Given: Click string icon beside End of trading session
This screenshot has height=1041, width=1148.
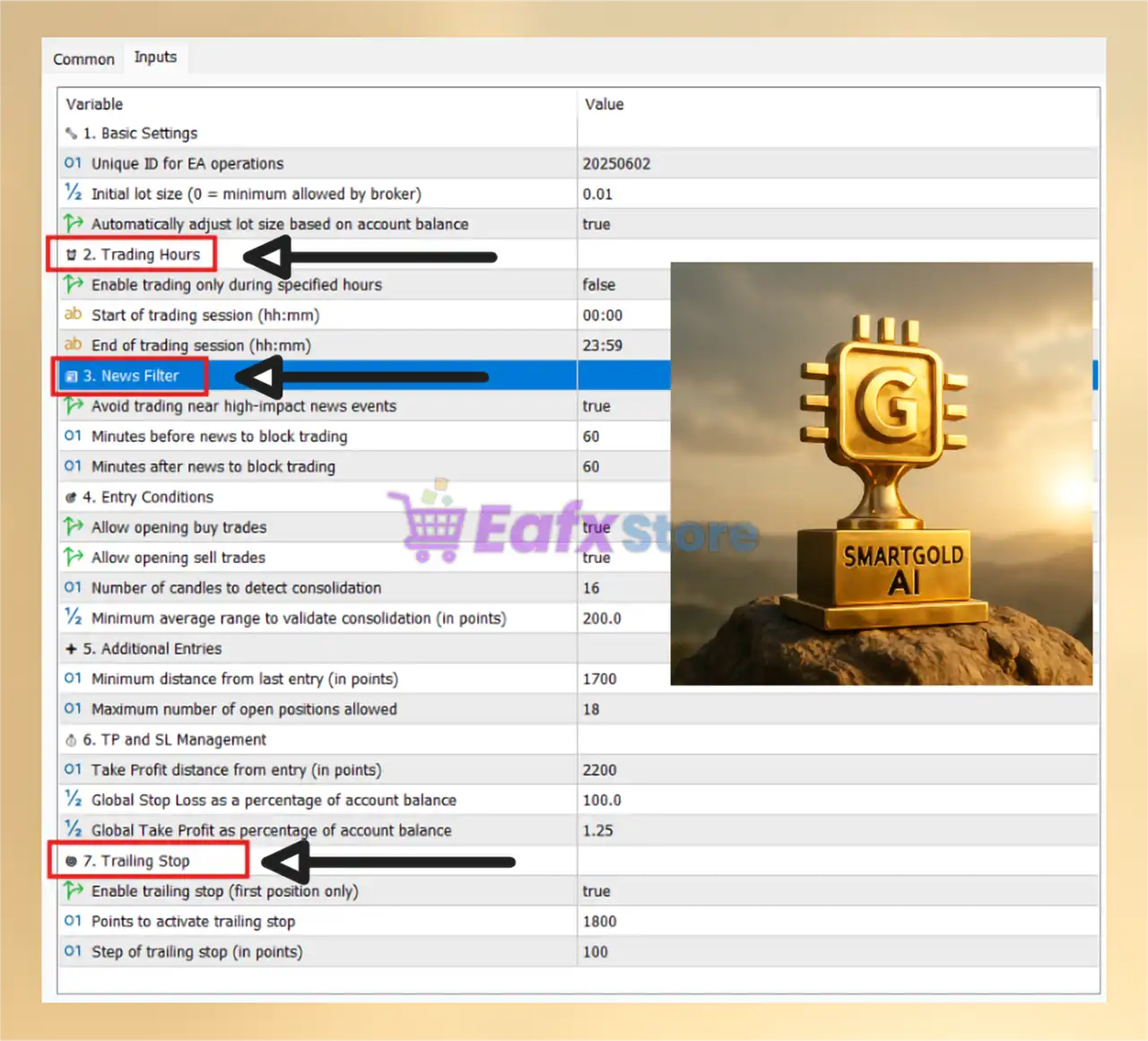Looking at the screenshot, I should point(73,344).
